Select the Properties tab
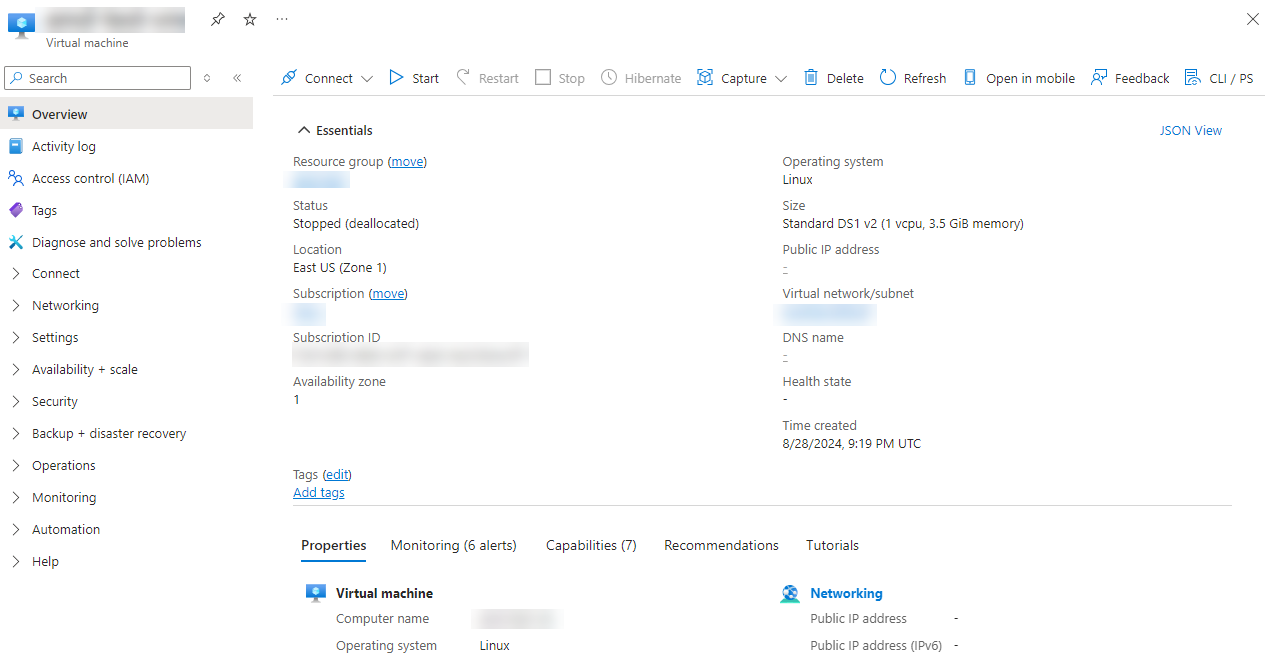The height and width of the screenshot is (653, 1265). 334,545
